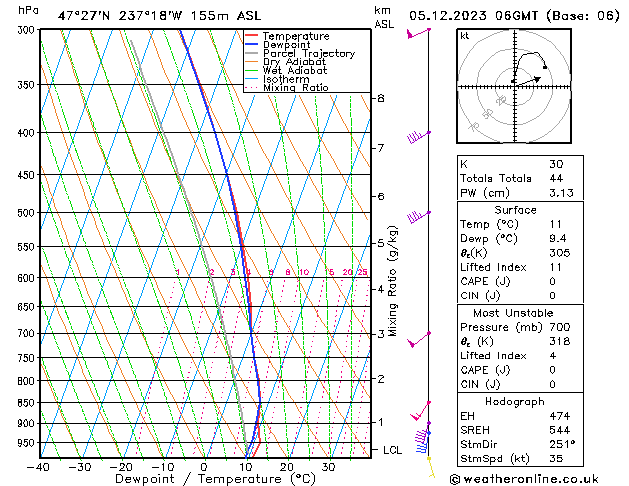Click the Surface section heading
Image resolution: width=629 pixels, height=486 pixels.
[x=515, y=210]
